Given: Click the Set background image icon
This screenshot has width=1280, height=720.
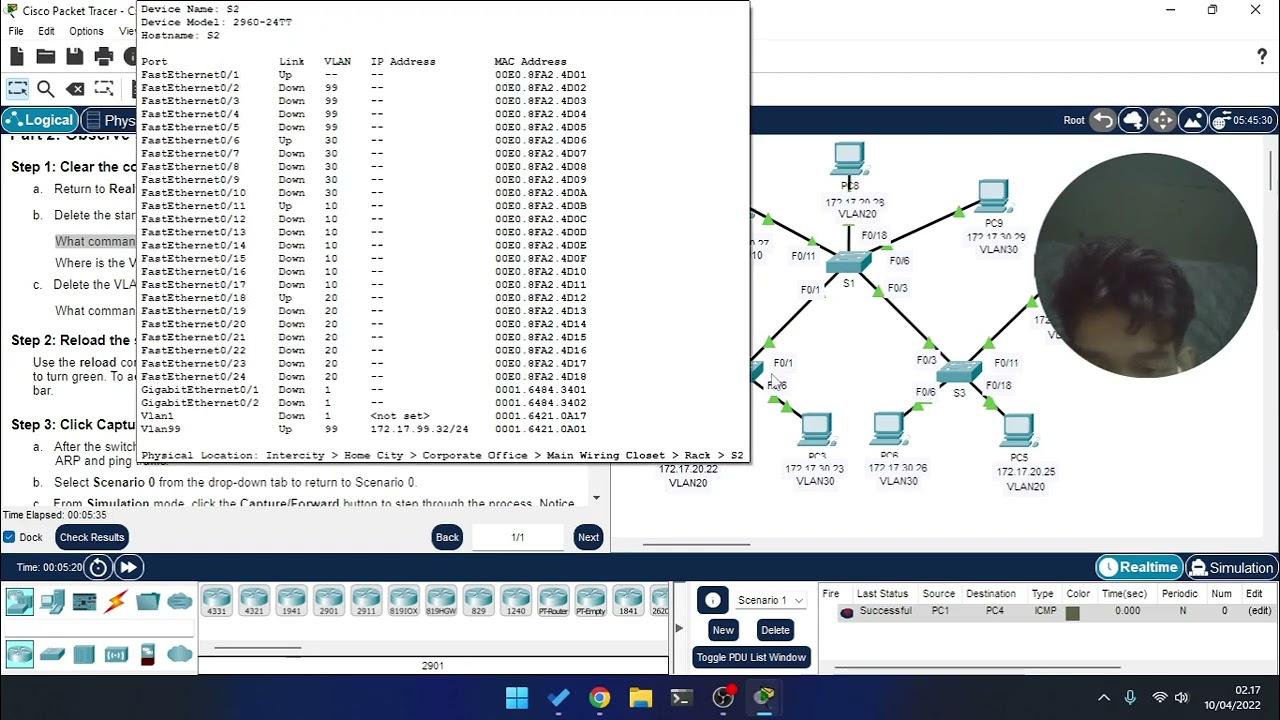Looking at the screenshot, I should pos(1193,120).
